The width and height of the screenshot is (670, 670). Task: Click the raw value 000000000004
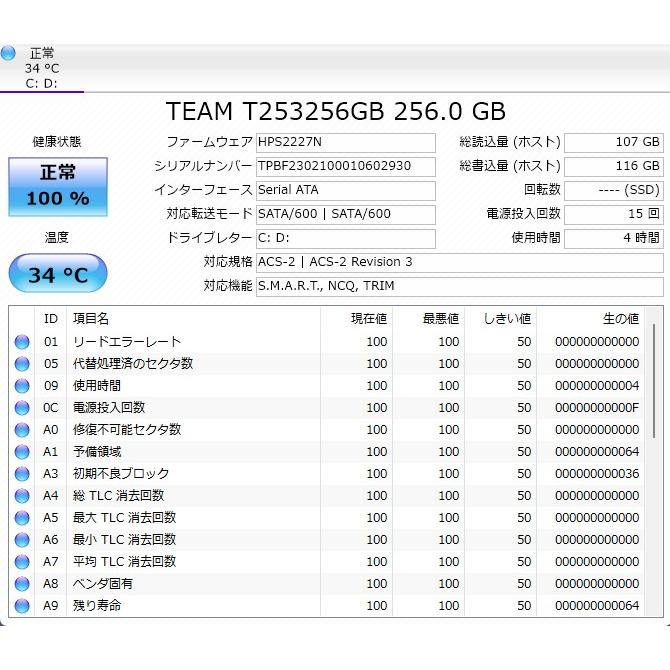[597, 386]
